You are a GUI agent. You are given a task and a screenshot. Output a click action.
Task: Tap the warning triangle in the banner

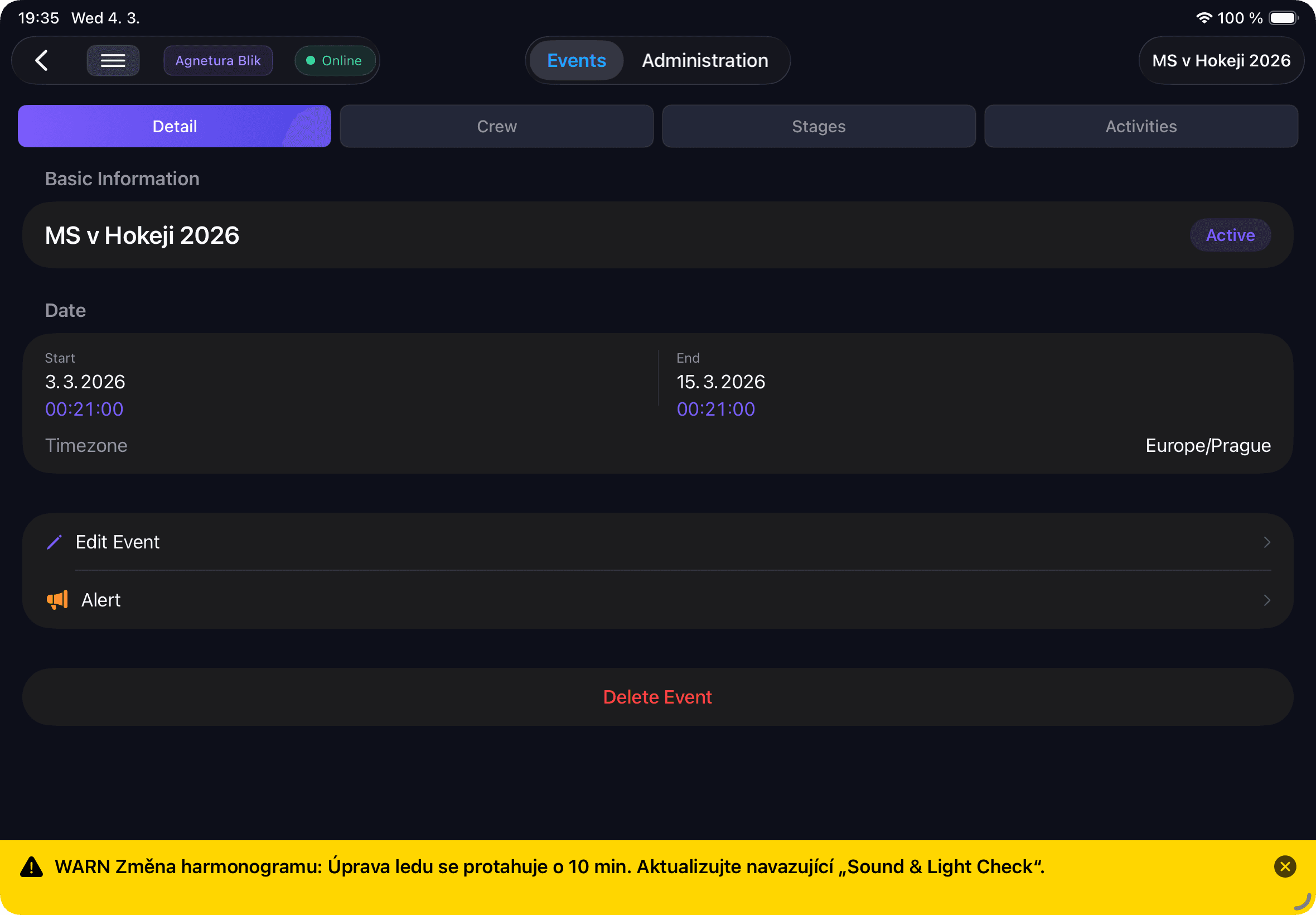32,867
